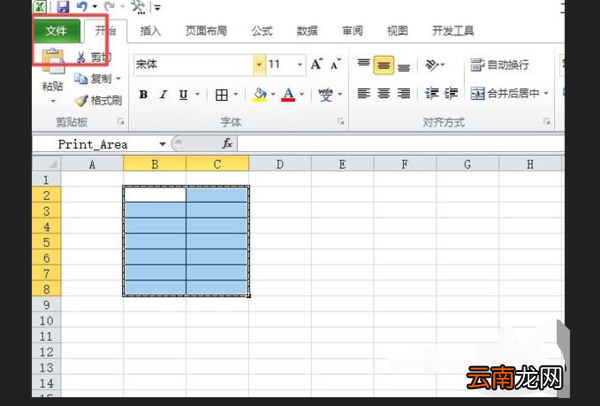Click the 粘贴 paste clipboard icon

point(53,61)
